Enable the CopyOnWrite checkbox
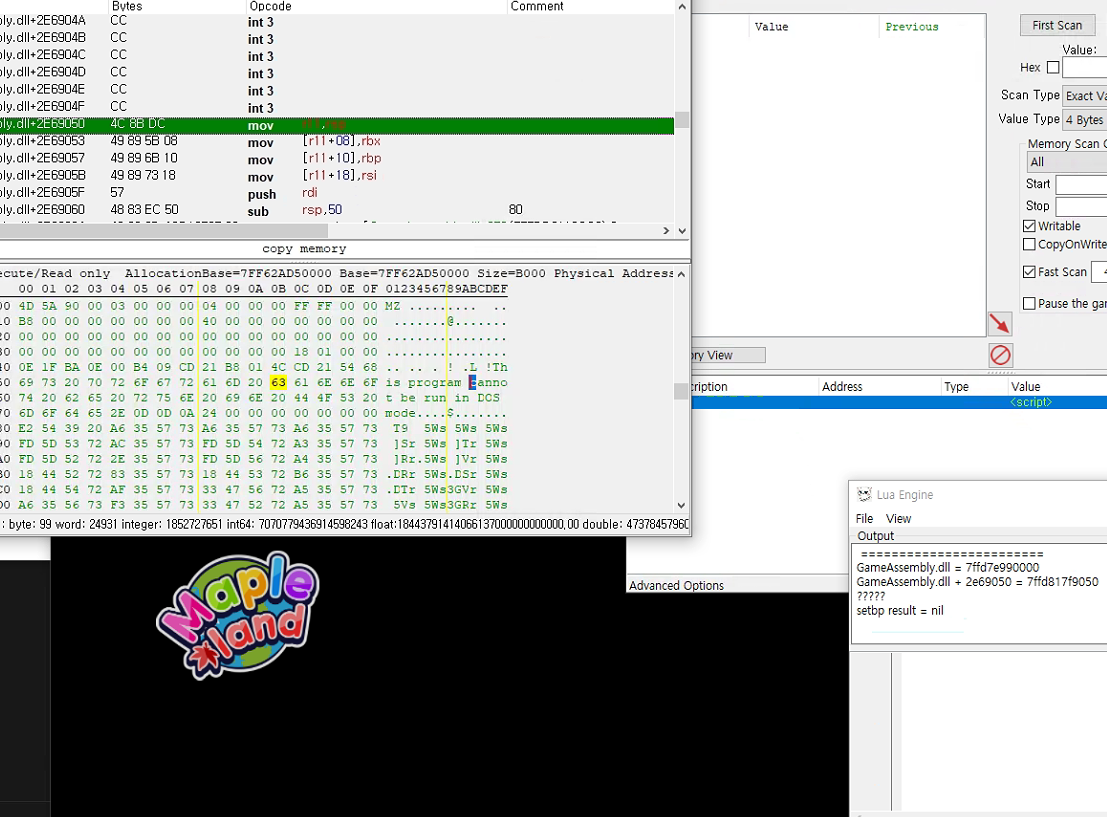 (x=1029, y=244)
